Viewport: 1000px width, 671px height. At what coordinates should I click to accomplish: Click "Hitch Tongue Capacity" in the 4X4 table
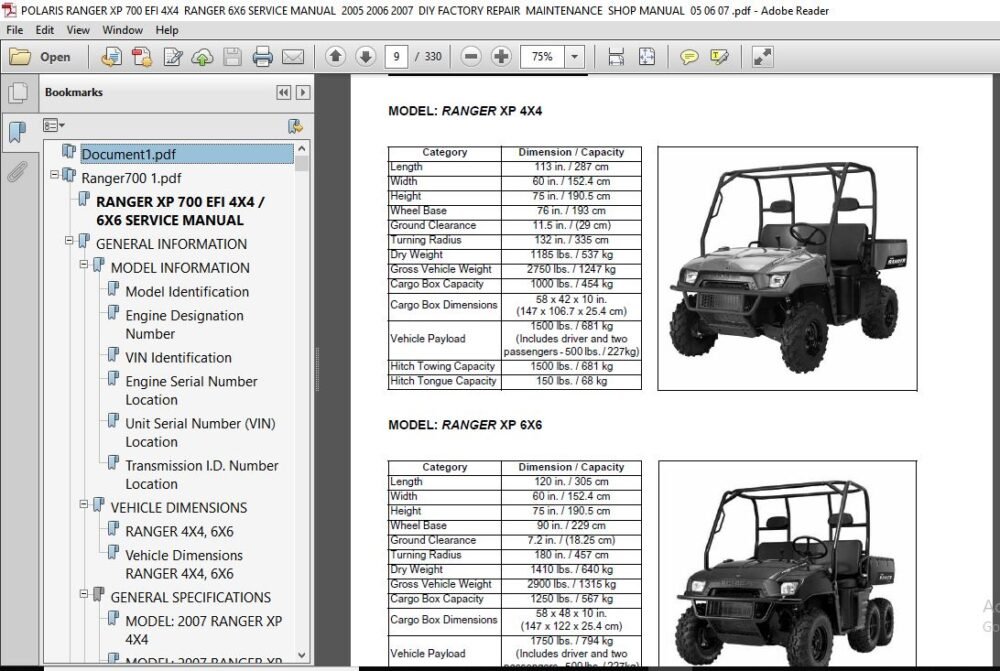click(x=443, y=381)
